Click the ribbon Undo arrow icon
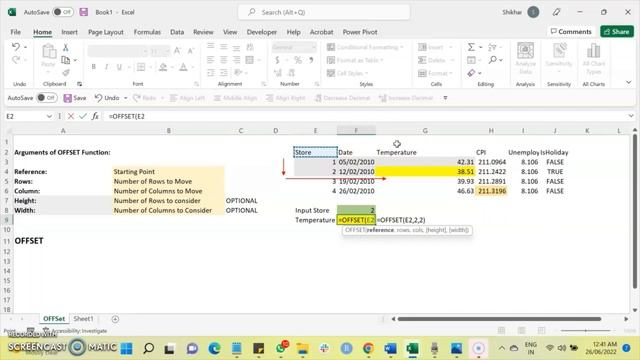Image resolution: width=640 pixels, height=360 pixels. (x=16, y=47)
